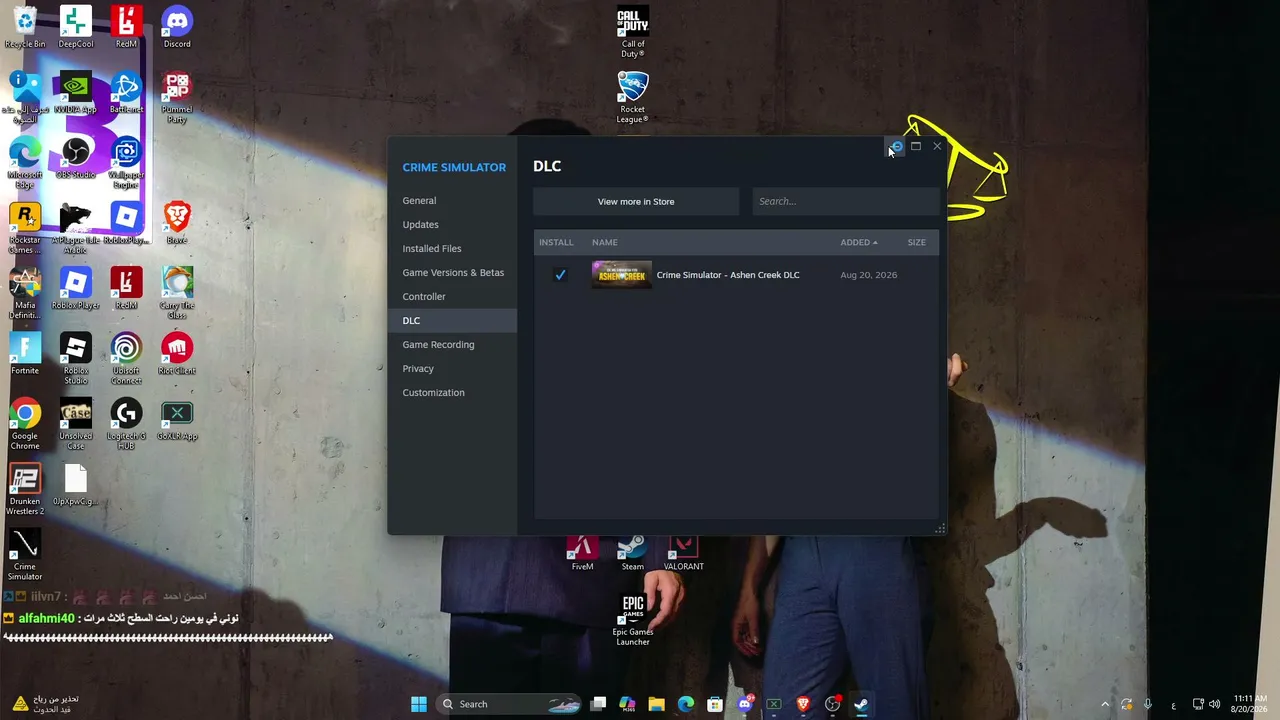This screenshot has height=720, width=1280.
Task: Open the clock and date flyout
Action: click(x=1249, y=704)
